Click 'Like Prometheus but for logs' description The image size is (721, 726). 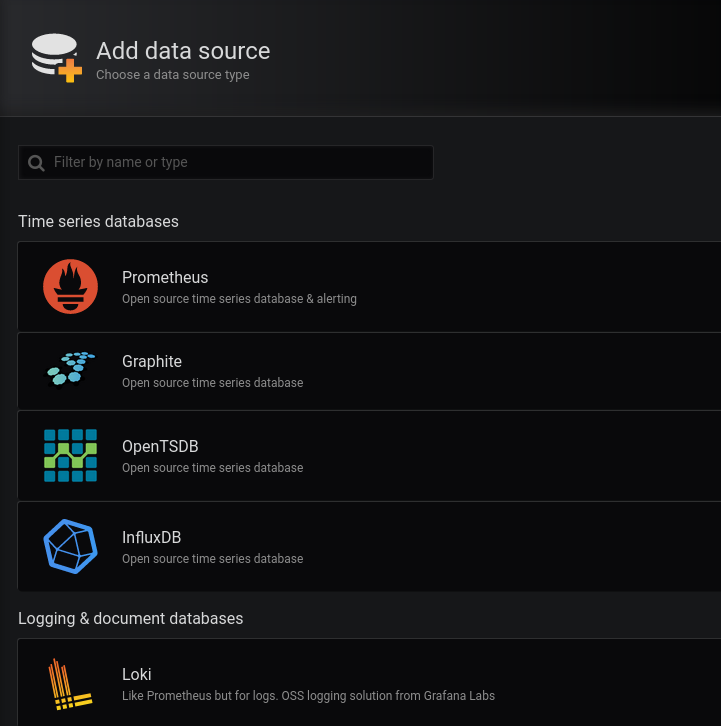pos(308,696)
